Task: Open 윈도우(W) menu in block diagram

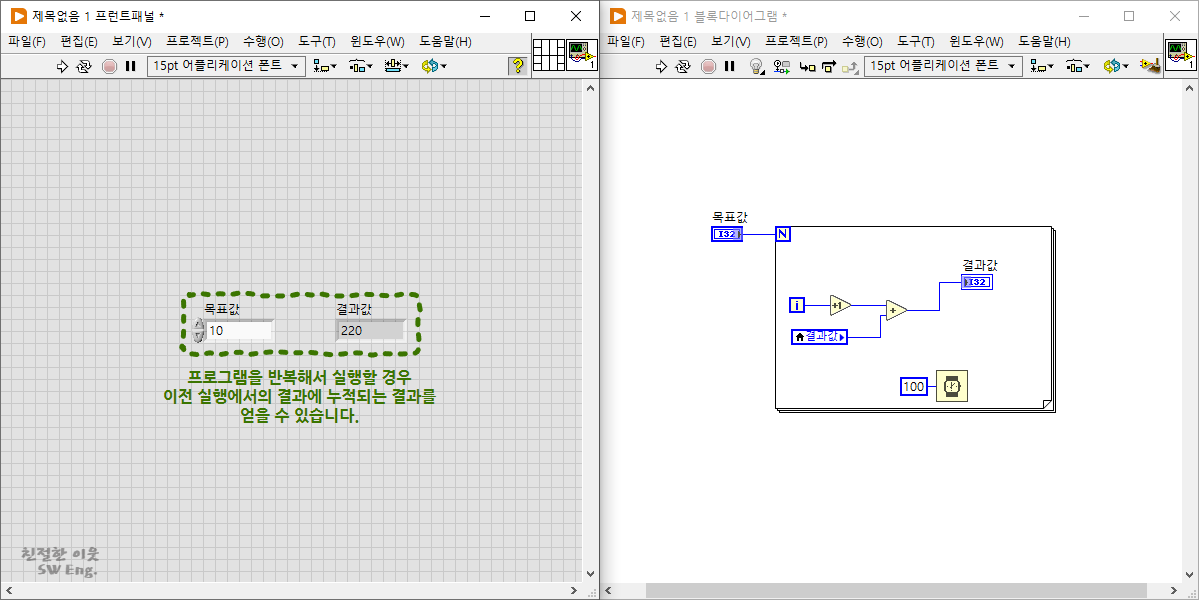Action: click(x=977, y=41)
